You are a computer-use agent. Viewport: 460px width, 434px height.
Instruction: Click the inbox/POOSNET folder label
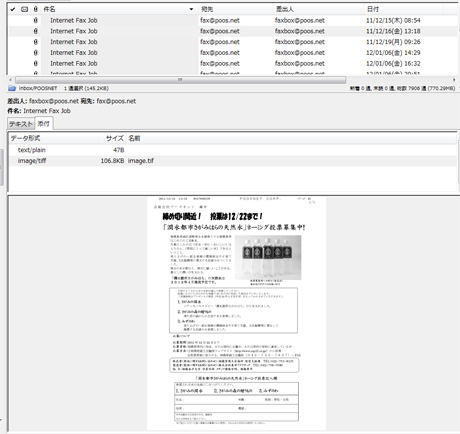38,88
